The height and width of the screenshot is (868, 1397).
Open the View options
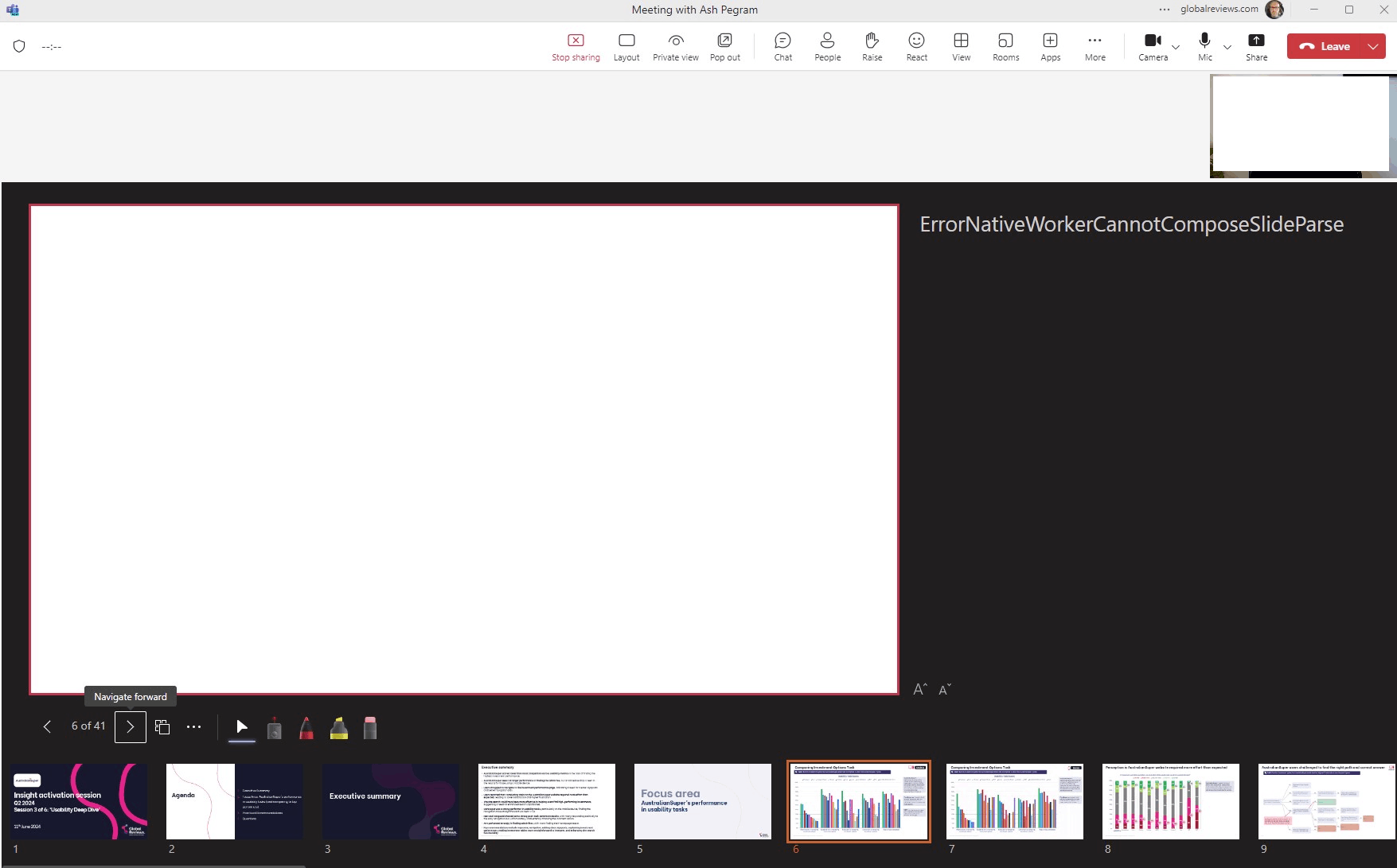962,47
